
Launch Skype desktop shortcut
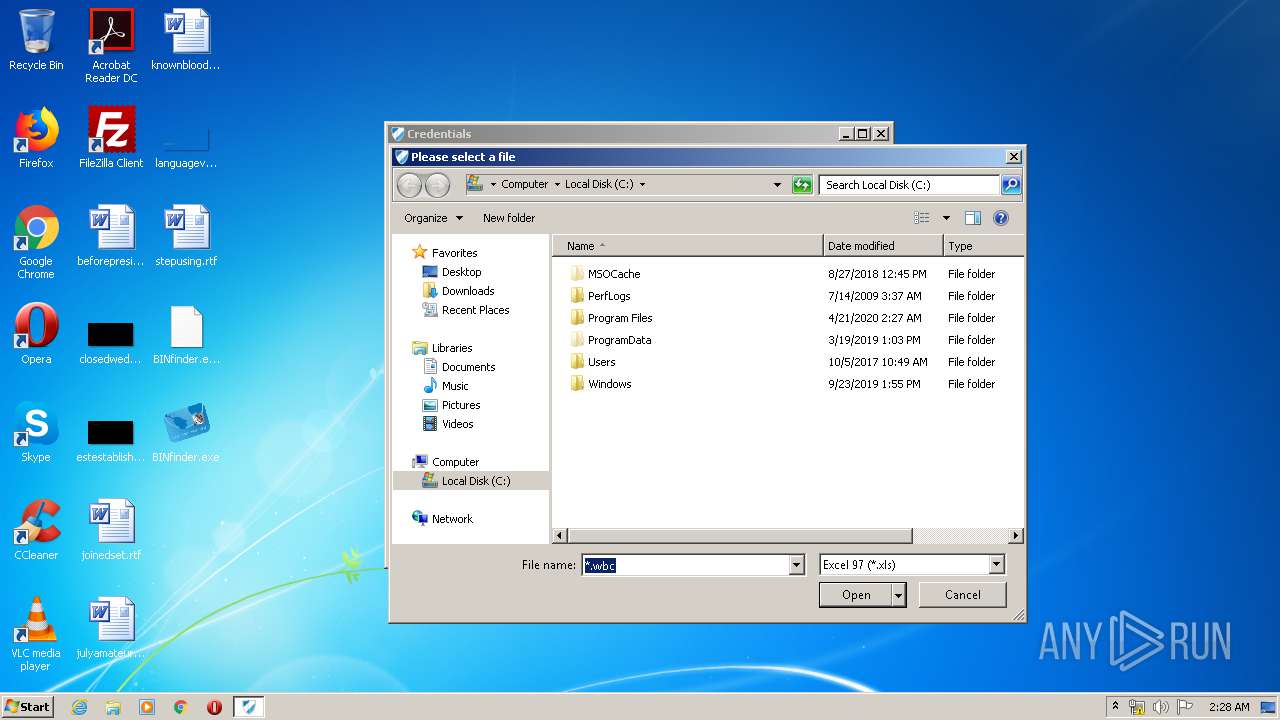click(36, 432)
